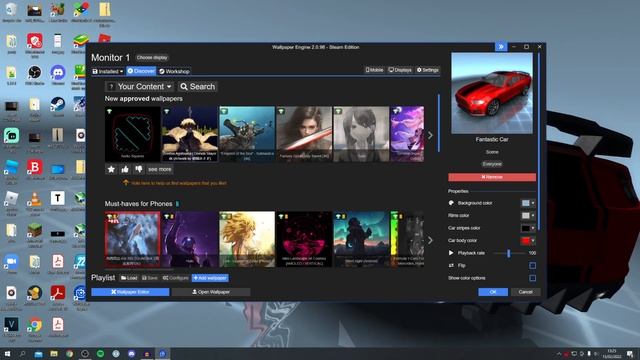Viewport: 640px width, 360px height.
Task: Open the Rims color dropdown arrow
Action: click(533, 215)
